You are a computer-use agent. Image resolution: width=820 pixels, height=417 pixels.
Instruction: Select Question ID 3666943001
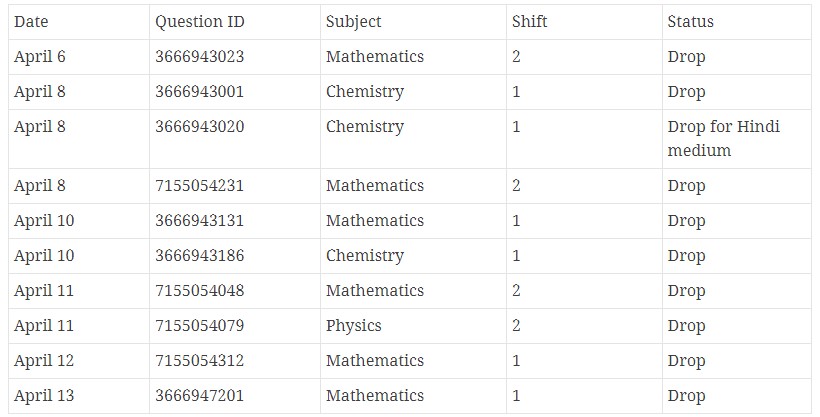coord(199,92)
